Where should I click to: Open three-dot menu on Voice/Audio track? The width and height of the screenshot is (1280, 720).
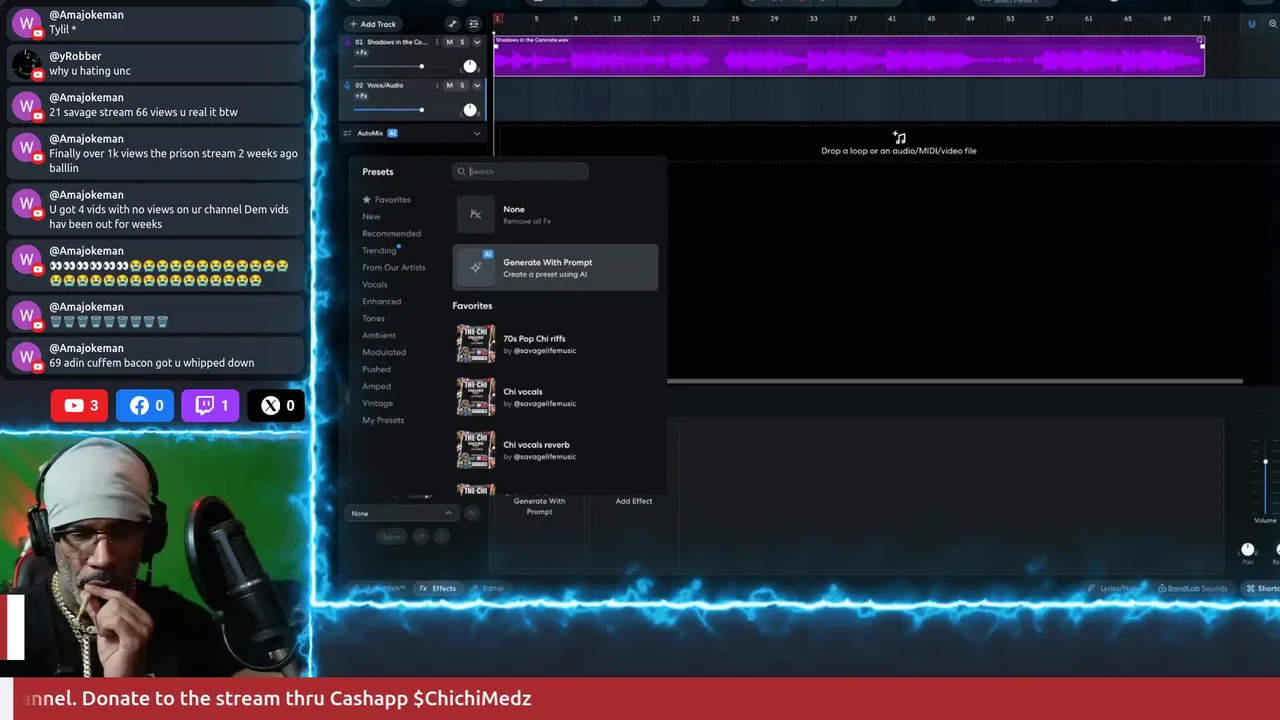click(437, 85)
